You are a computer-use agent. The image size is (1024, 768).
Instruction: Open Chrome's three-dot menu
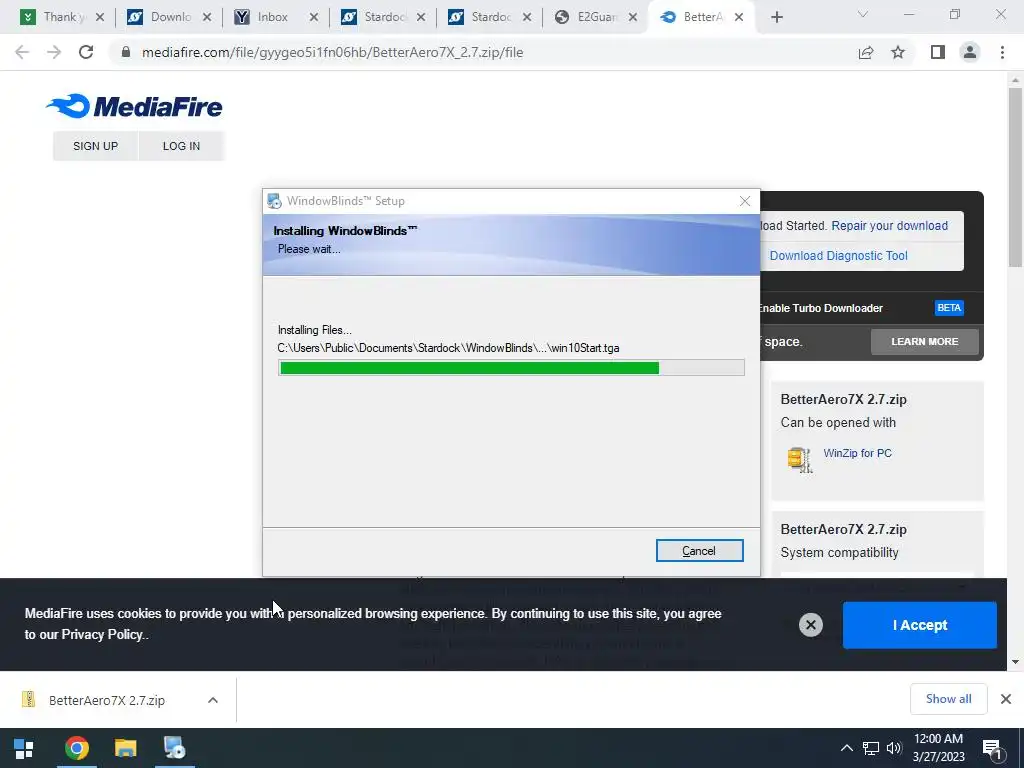[x=1002, y=52]
